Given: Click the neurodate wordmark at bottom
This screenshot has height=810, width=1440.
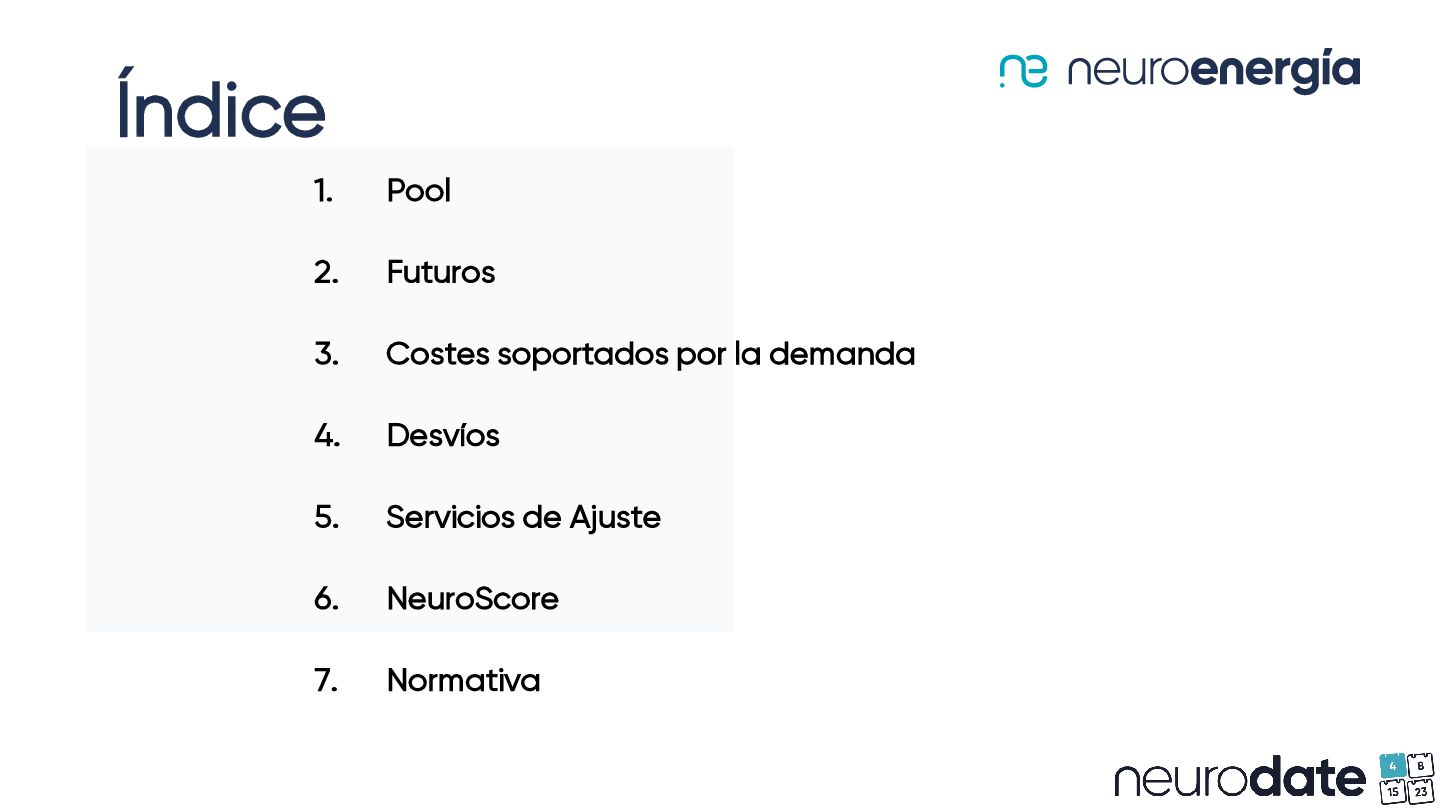Looking at the screenshot, I should (x=1239, y=778).
